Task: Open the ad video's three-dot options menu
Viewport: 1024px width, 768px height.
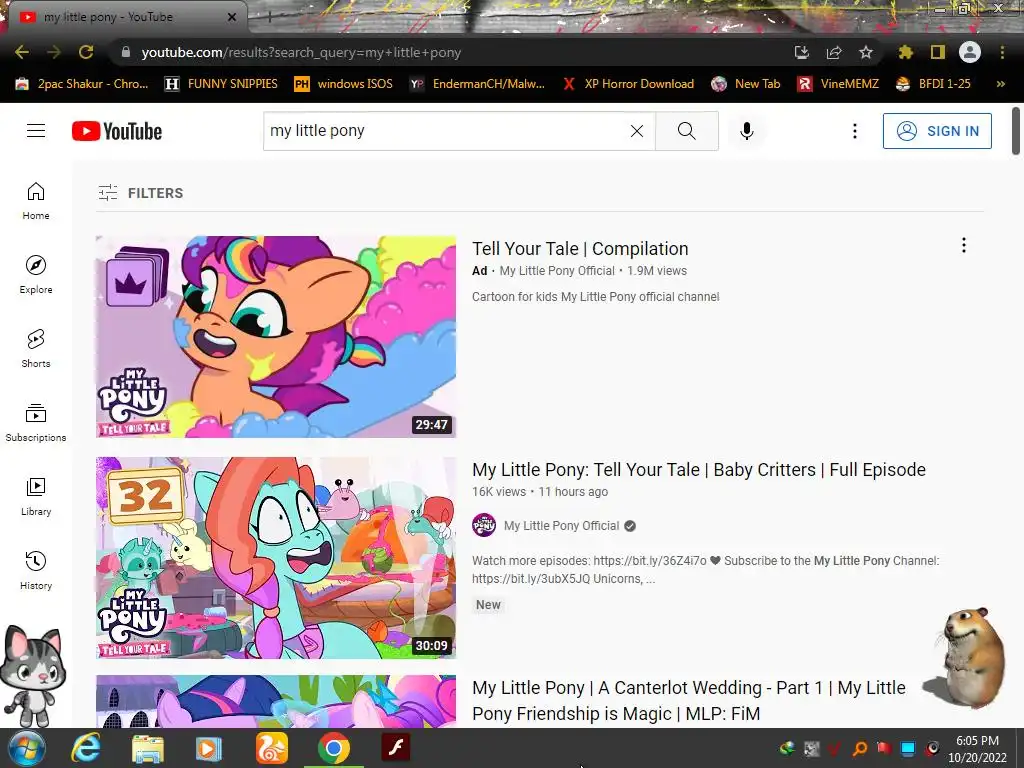Action: [963, 245]
